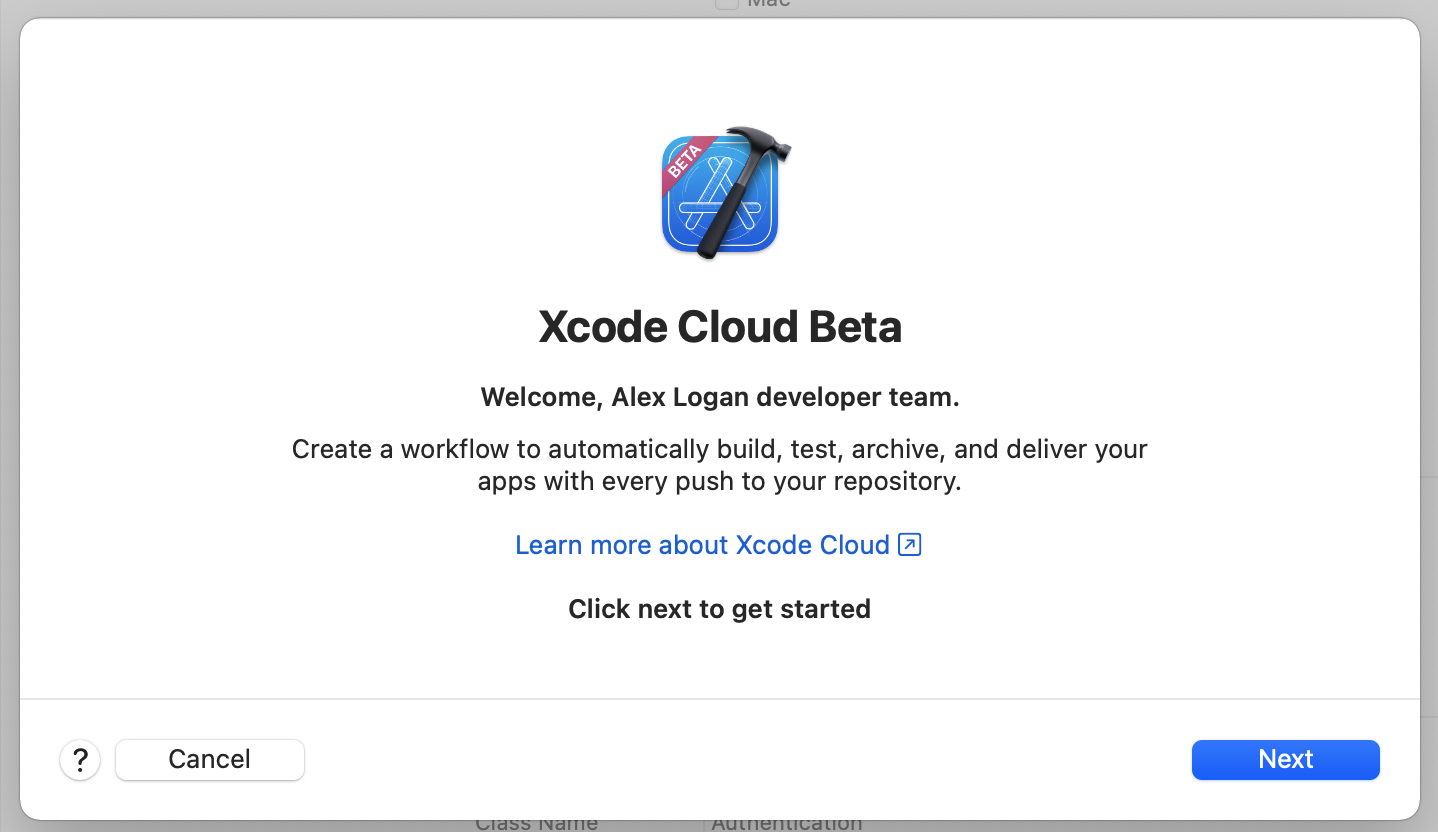Click the separator line above the buttons
The height and width of the screenshot is (832, 1438).
(720, 698)
